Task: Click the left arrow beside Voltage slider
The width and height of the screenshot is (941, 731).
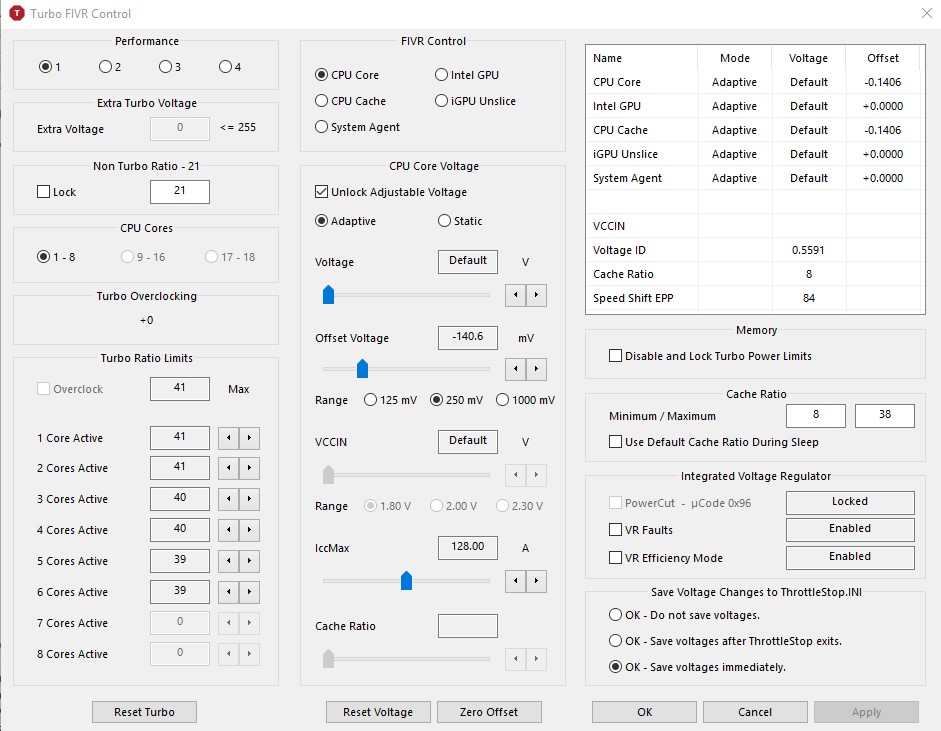Action: tap(516, 295)
